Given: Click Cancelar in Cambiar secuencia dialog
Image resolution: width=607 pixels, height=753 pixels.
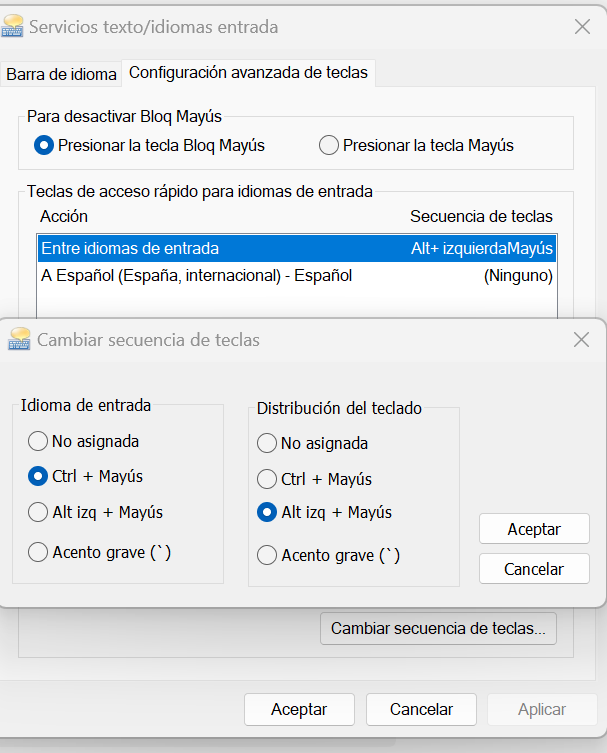Looking at the screenshot, I should [x=534, y=569].
